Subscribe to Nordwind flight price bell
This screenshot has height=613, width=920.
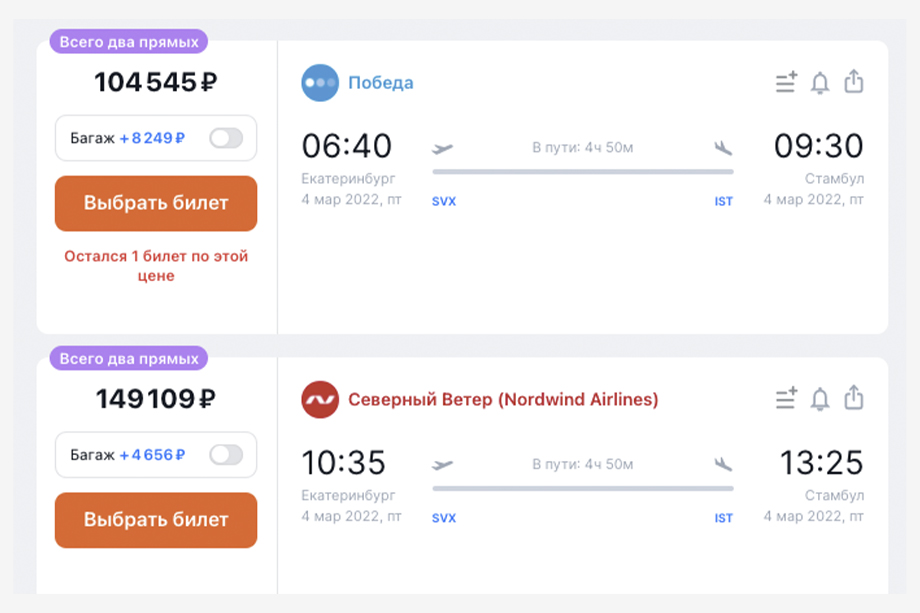(x=820, y=399)
